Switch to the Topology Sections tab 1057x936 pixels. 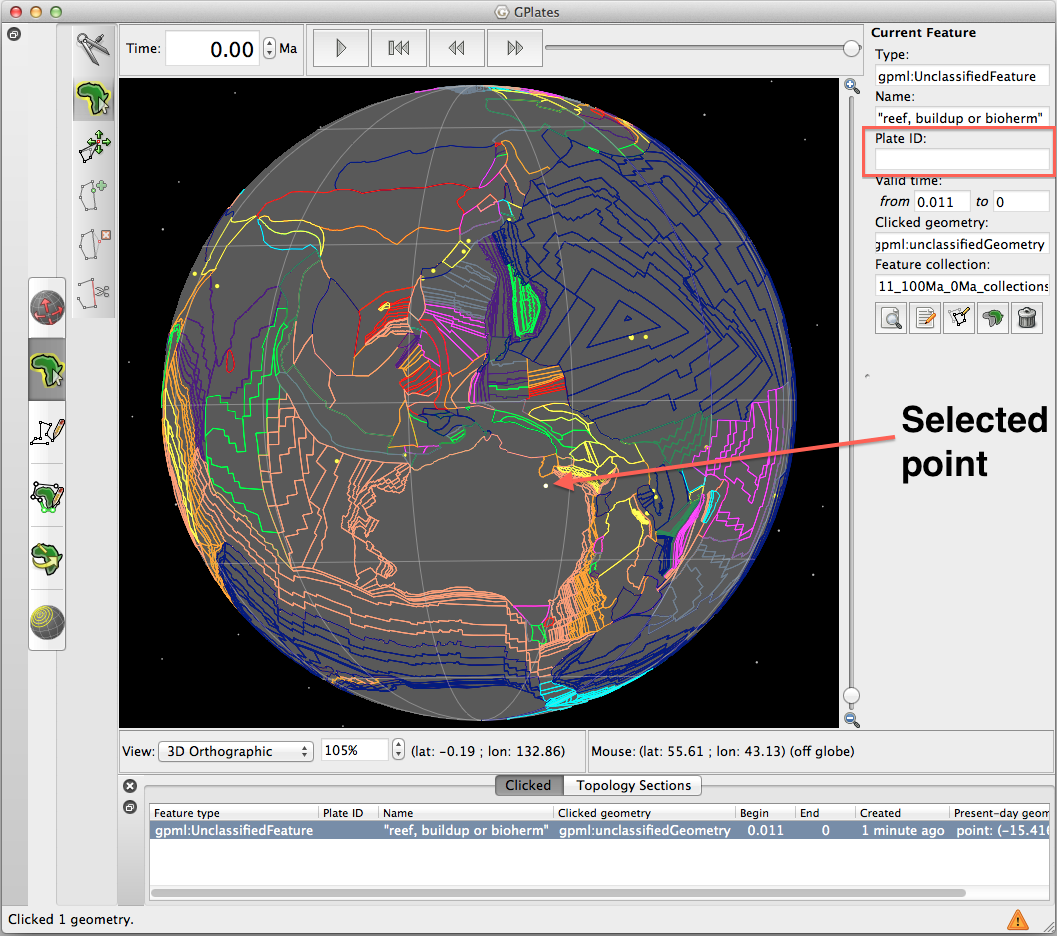coord(633,785)
